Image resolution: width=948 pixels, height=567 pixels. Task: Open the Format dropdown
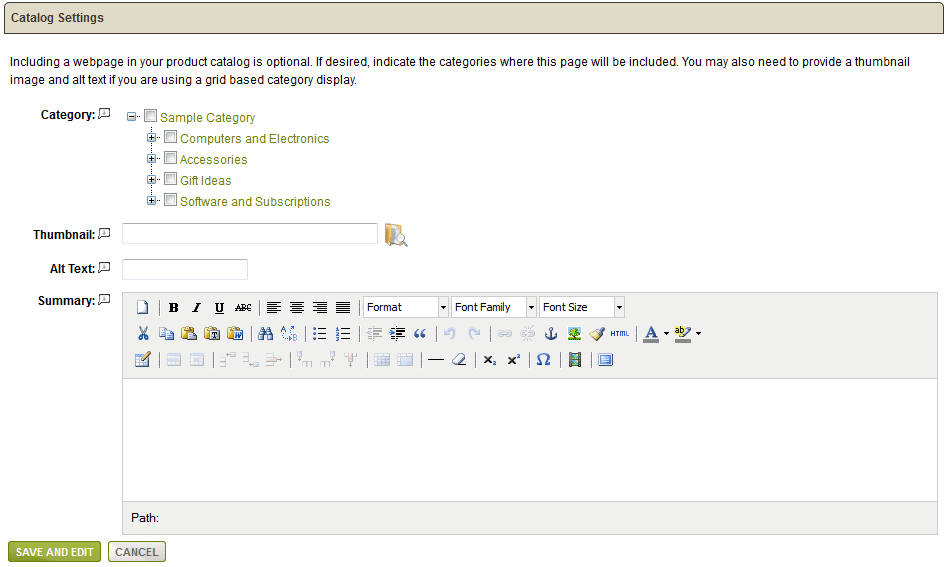point(406,307)
